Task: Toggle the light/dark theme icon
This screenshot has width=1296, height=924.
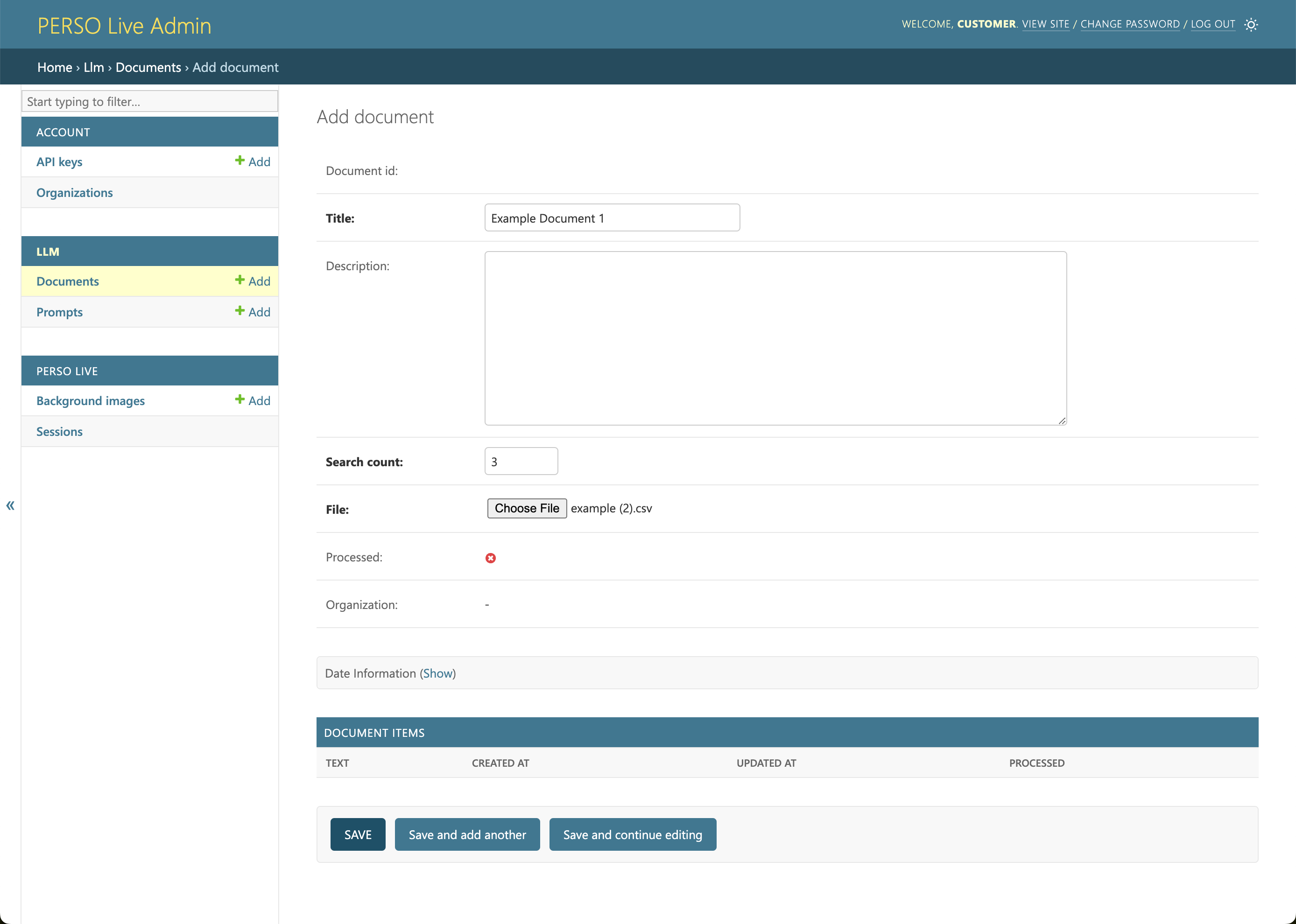Action: coord(1250,24)
